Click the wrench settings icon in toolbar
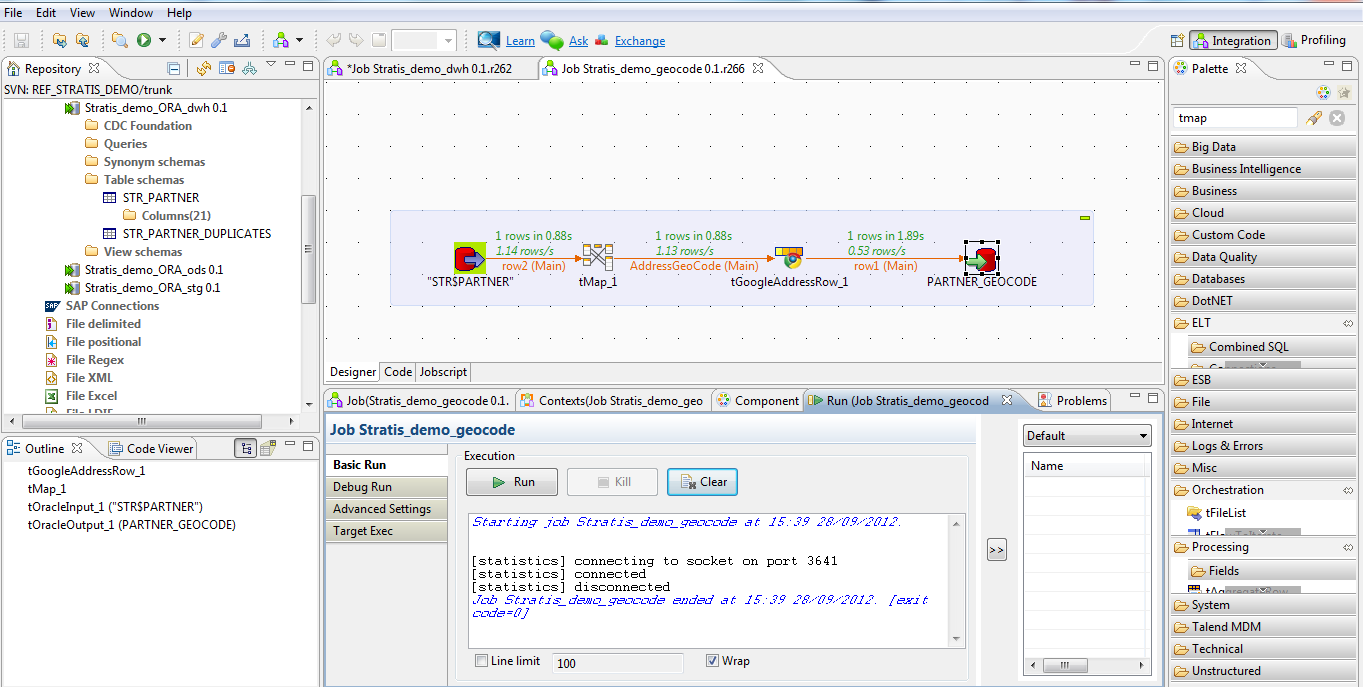The image size is (1363, 687). [218, 41]
